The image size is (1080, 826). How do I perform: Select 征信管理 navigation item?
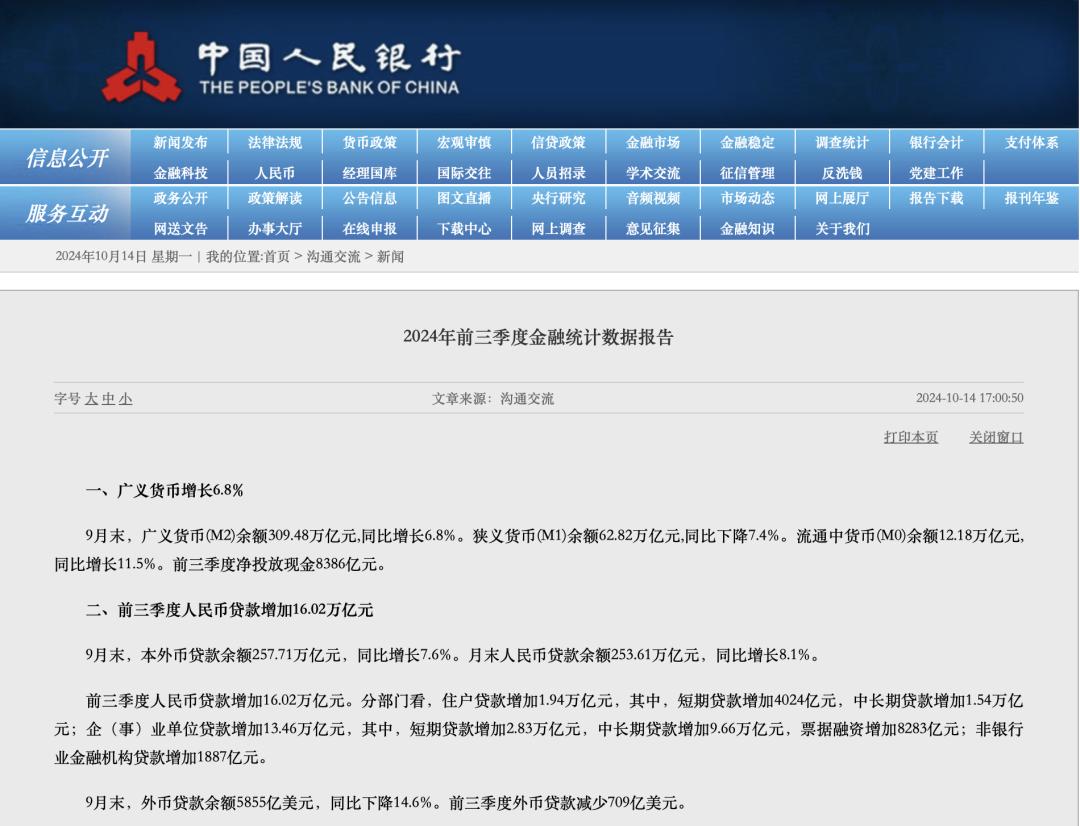click(747, 173)
